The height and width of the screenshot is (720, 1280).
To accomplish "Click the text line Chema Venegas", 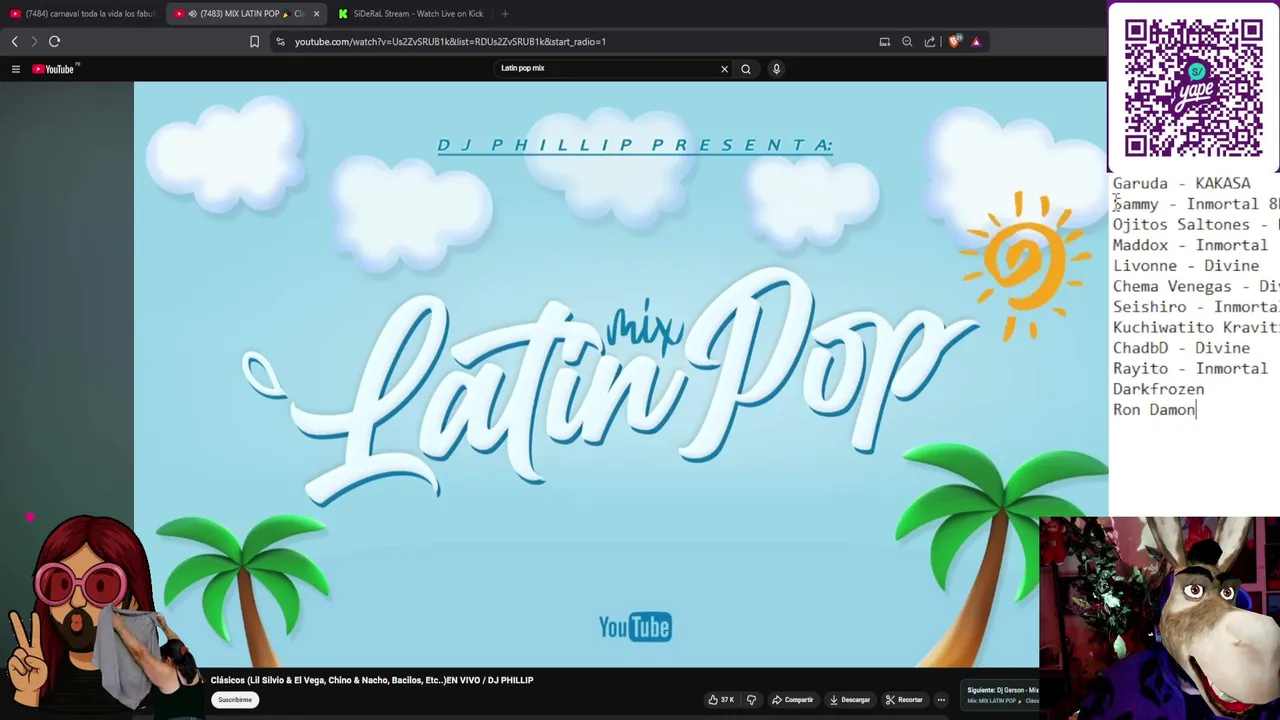I will 1196,286.
